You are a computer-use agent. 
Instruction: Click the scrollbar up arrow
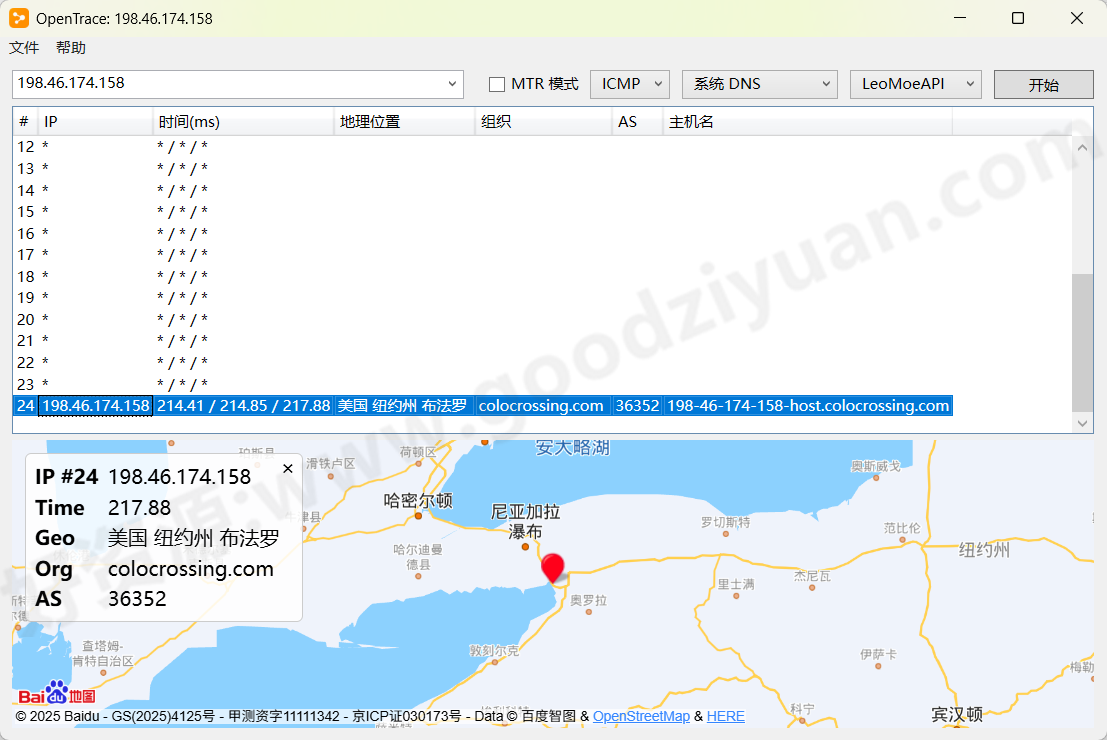[1082, 146]
